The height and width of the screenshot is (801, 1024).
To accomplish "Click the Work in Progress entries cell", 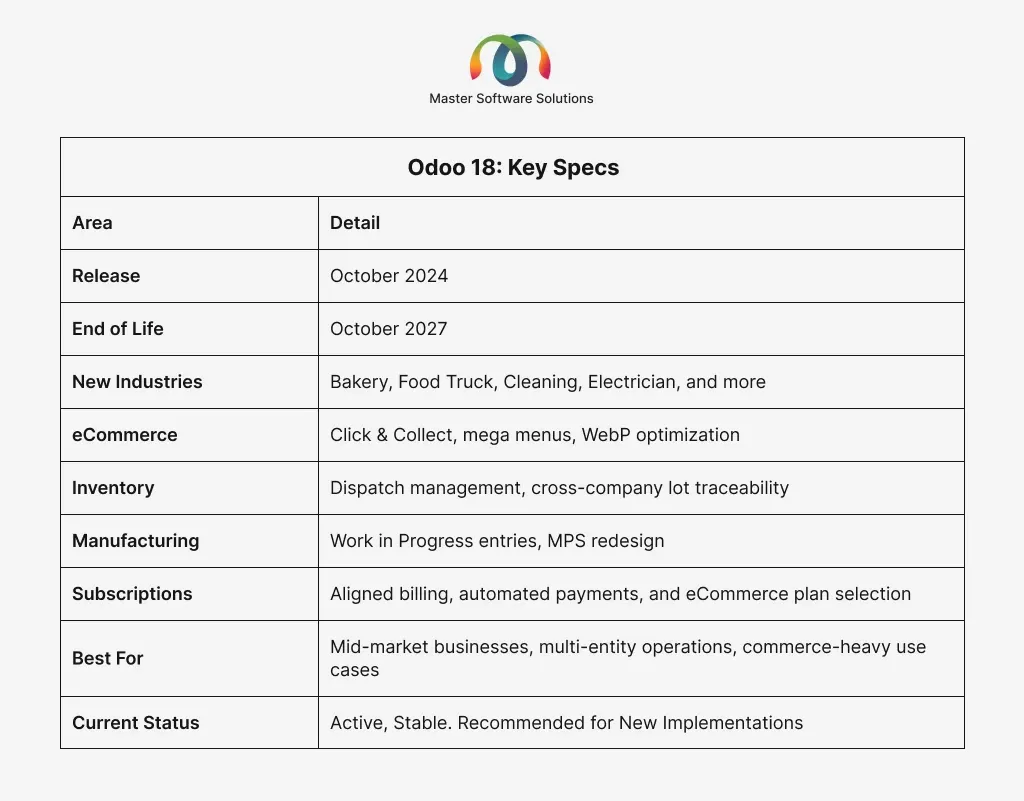I will coord(497,541).
